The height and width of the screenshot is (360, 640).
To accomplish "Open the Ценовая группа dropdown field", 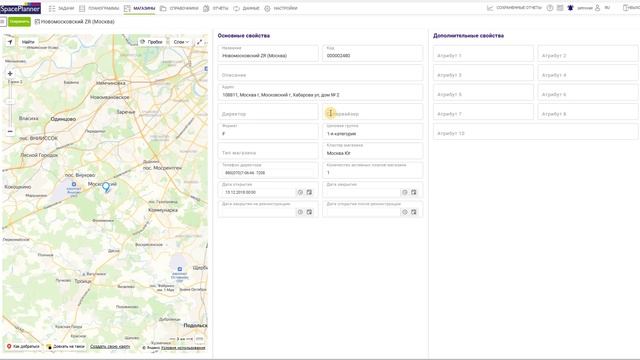I will pos(373,131).
